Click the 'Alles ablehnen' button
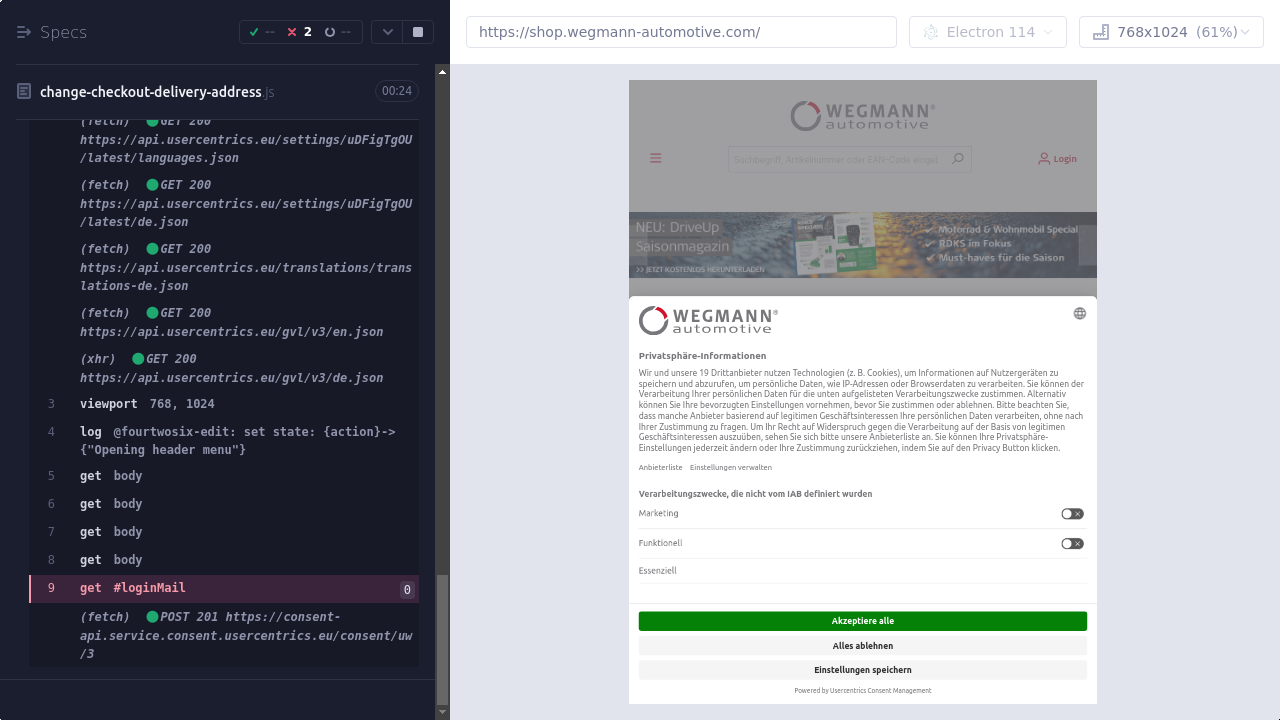The height and width of the screenshot is (720, 1280). (x=862, y=646)
